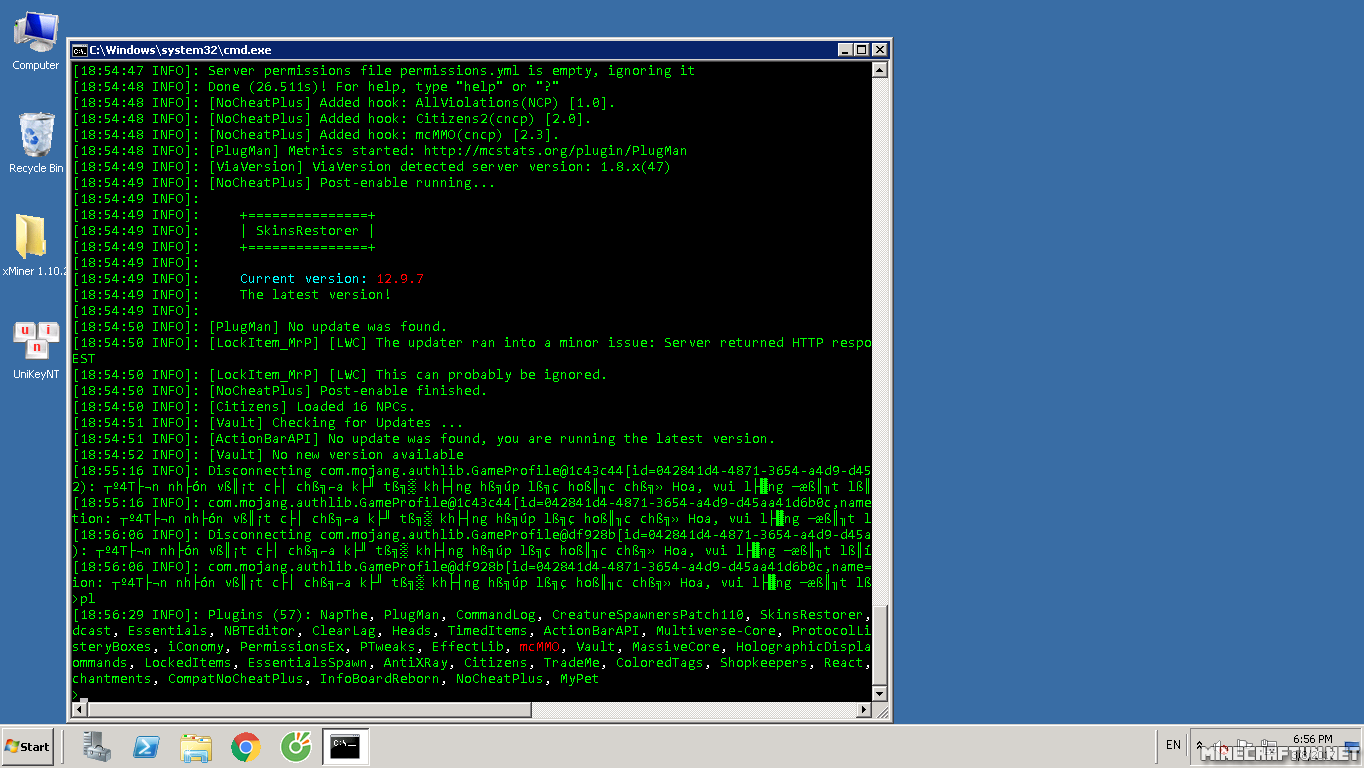Click "PermissionsEx" in the plugin list
The image size is (1364, 768).
point(292,647)
